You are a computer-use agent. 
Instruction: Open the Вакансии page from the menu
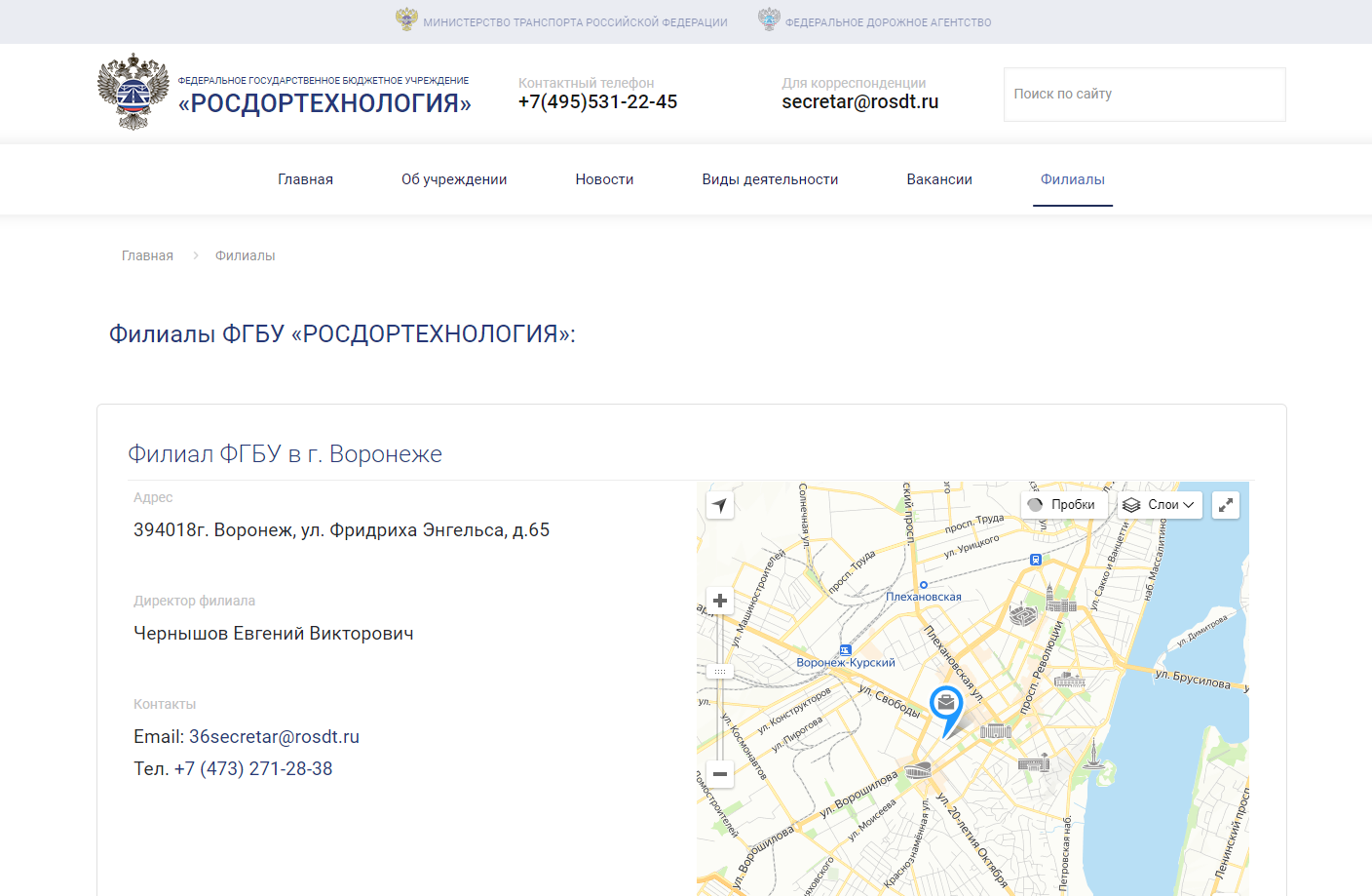(x=938, y=179)
